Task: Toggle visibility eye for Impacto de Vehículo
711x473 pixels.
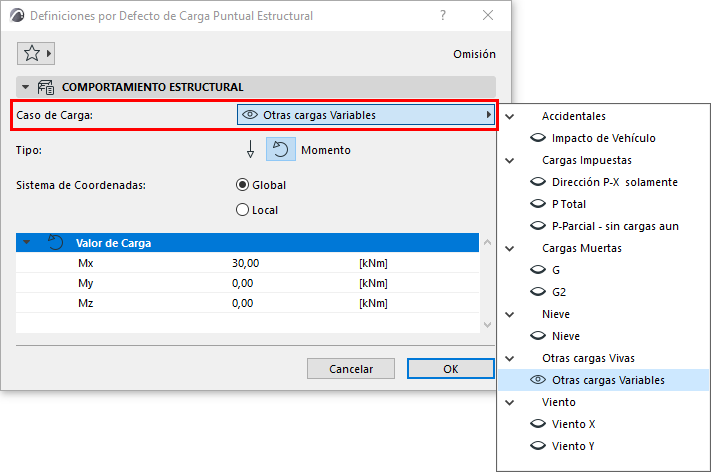Action: point(537,138)
